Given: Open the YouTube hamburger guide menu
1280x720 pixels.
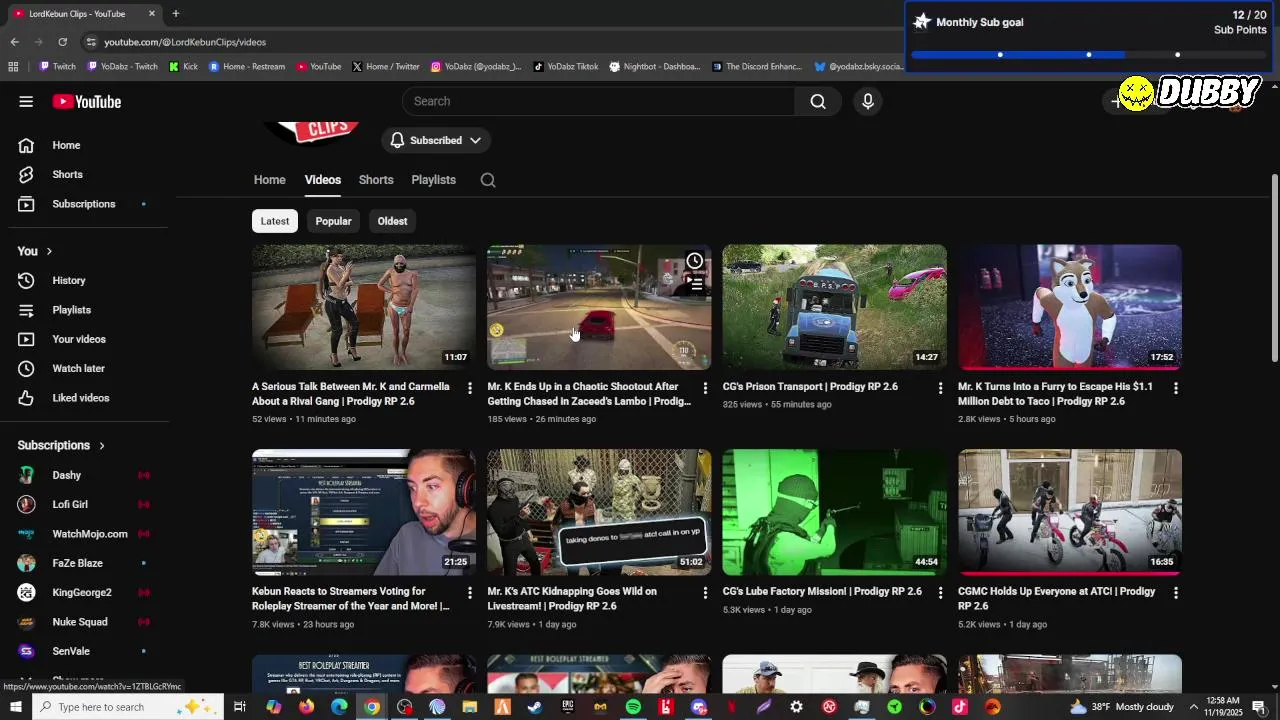Looking at the screenshot, I should click(x=26, y=101).
